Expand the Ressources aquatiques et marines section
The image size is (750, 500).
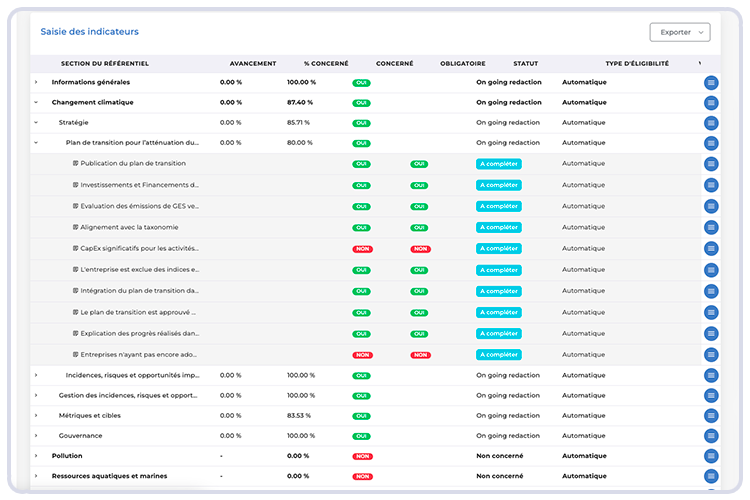[x=36, y=476]
